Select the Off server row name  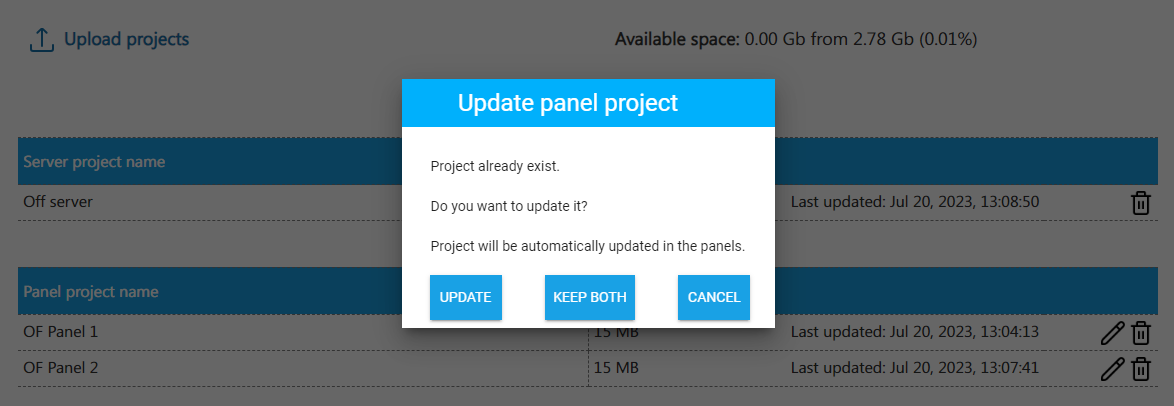pyautogui.click(x=58, y=202)
